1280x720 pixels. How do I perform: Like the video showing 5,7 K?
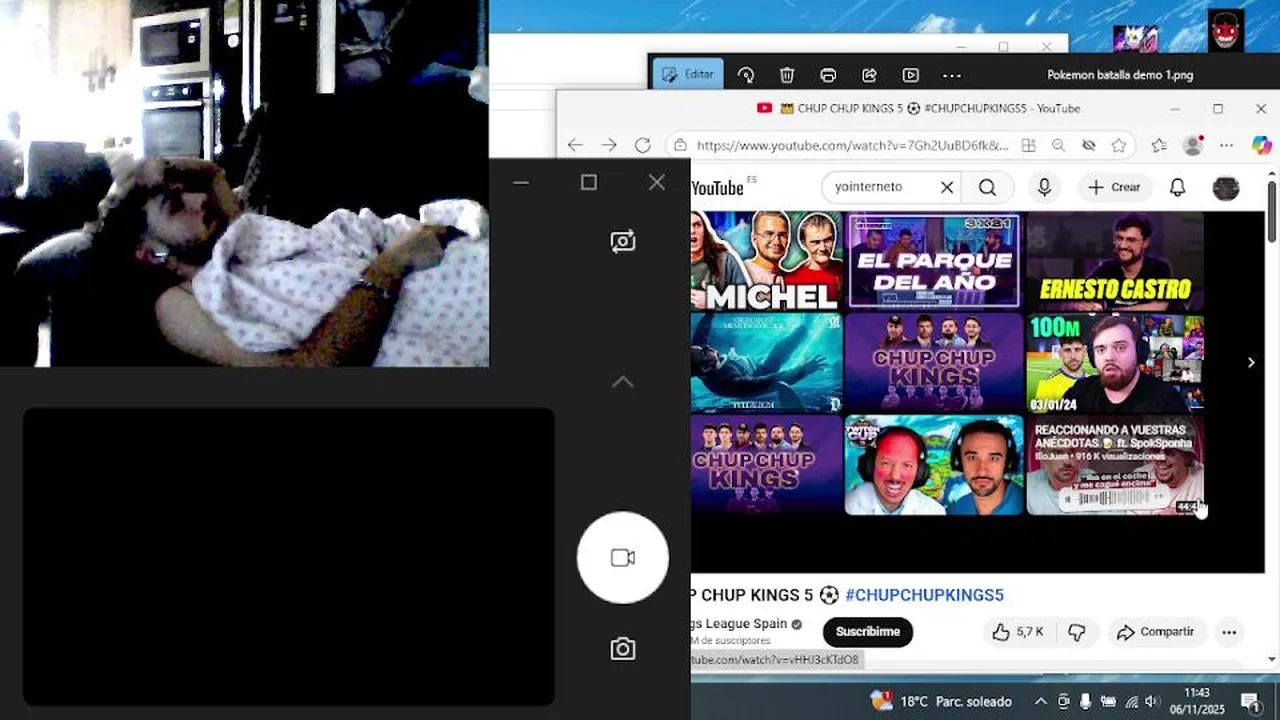(1018, 632)
